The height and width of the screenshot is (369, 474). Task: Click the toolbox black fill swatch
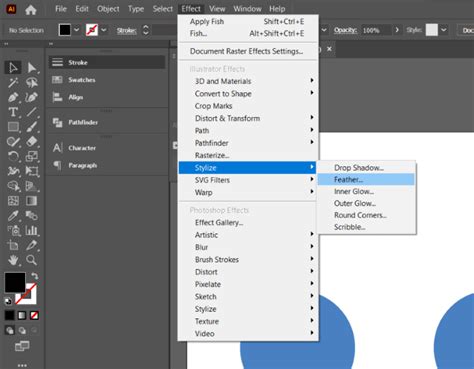[15, 282]
